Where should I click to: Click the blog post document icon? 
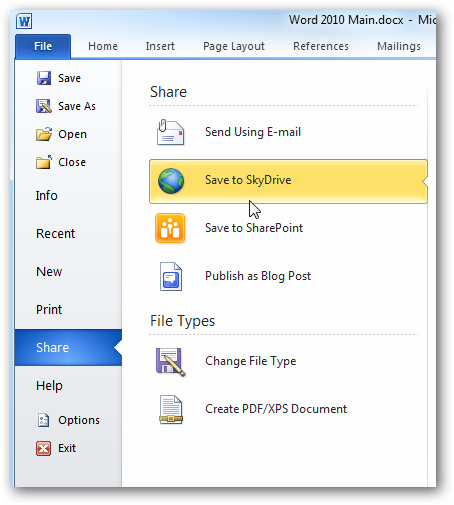pos(171,276)
